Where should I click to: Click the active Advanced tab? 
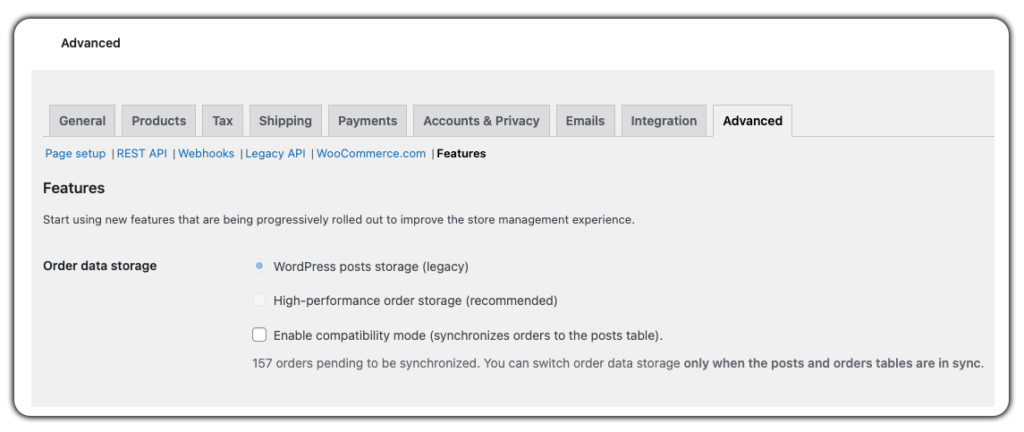752,121
